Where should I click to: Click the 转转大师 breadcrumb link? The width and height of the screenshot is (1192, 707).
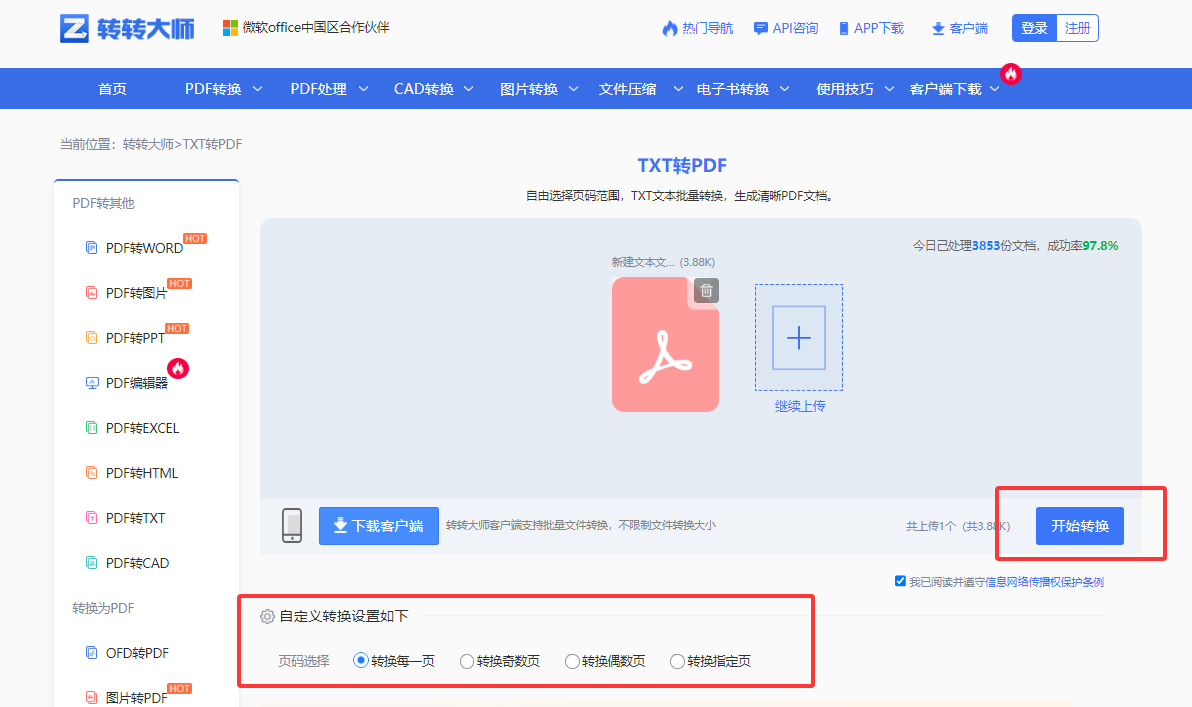(x=148, y=144)
